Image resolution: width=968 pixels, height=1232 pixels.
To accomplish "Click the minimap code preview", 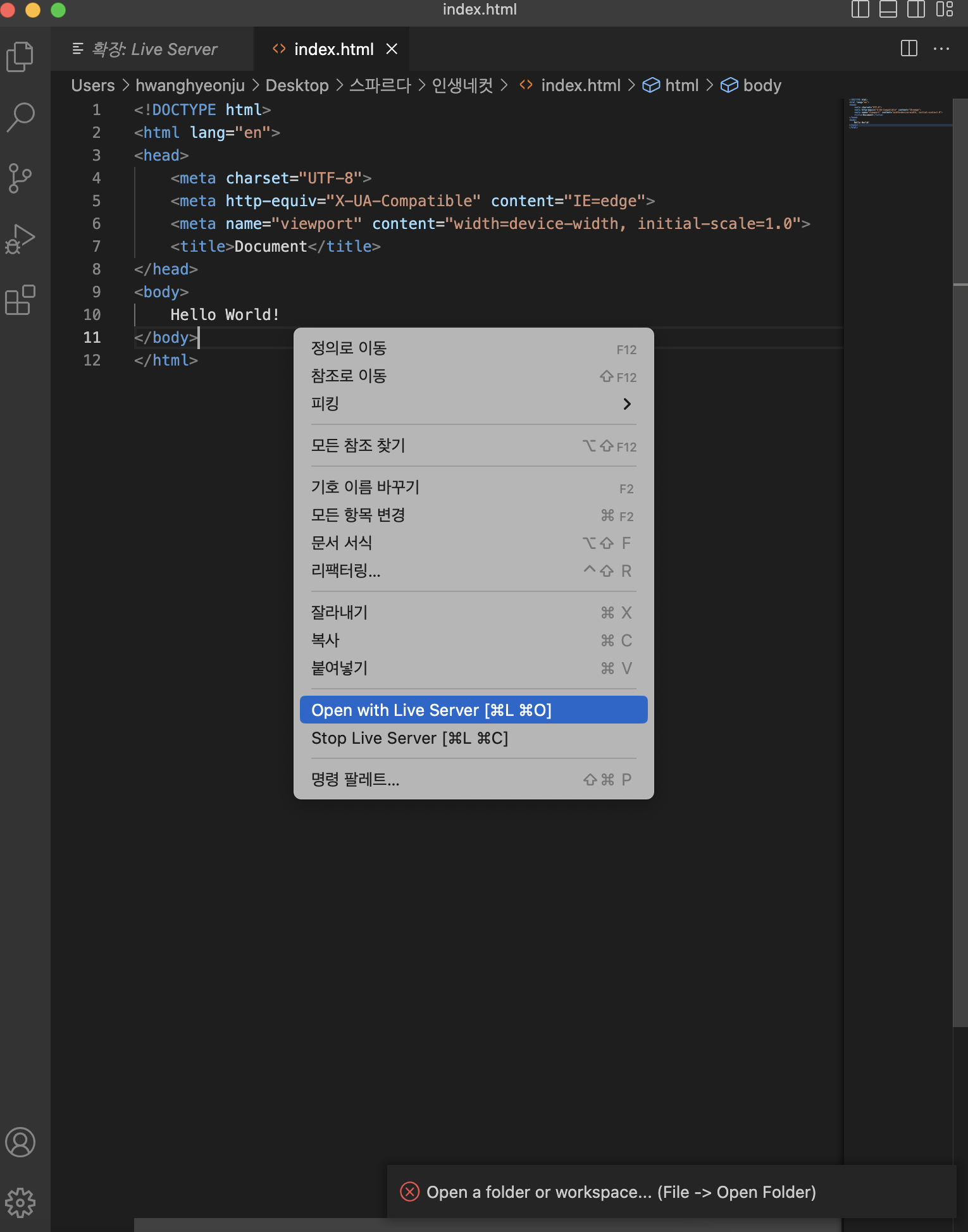I will coord(897,114).
